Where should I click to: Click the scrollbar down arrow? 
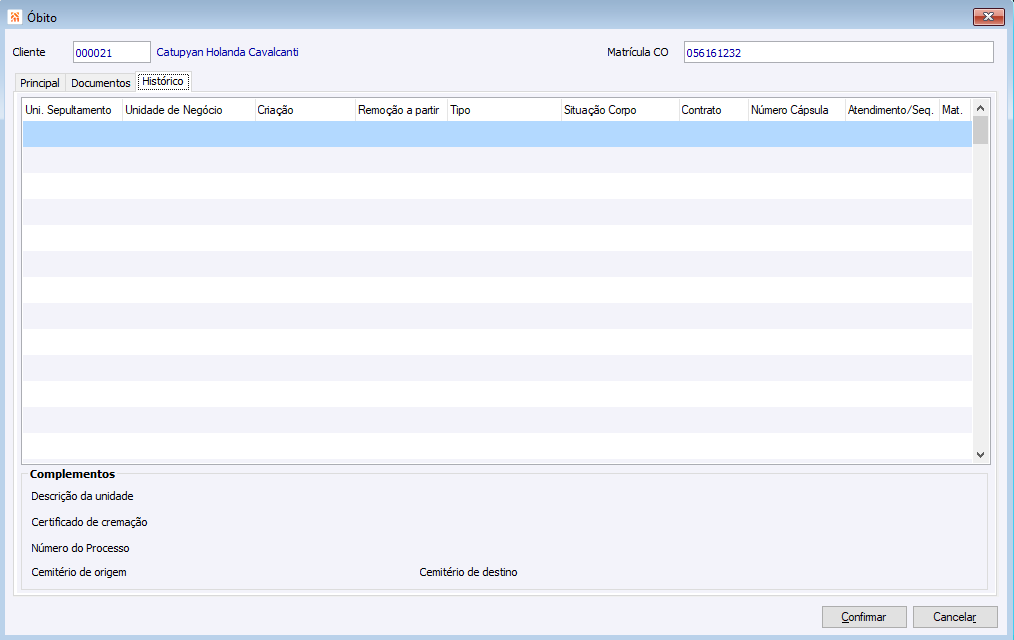(x=980, y=455)
